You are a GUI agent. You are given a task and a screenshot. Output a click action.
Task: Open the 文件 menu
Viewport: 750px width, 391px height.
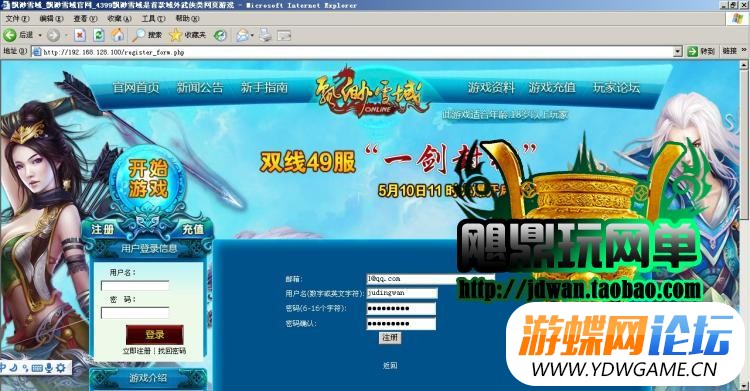point(17,18)
